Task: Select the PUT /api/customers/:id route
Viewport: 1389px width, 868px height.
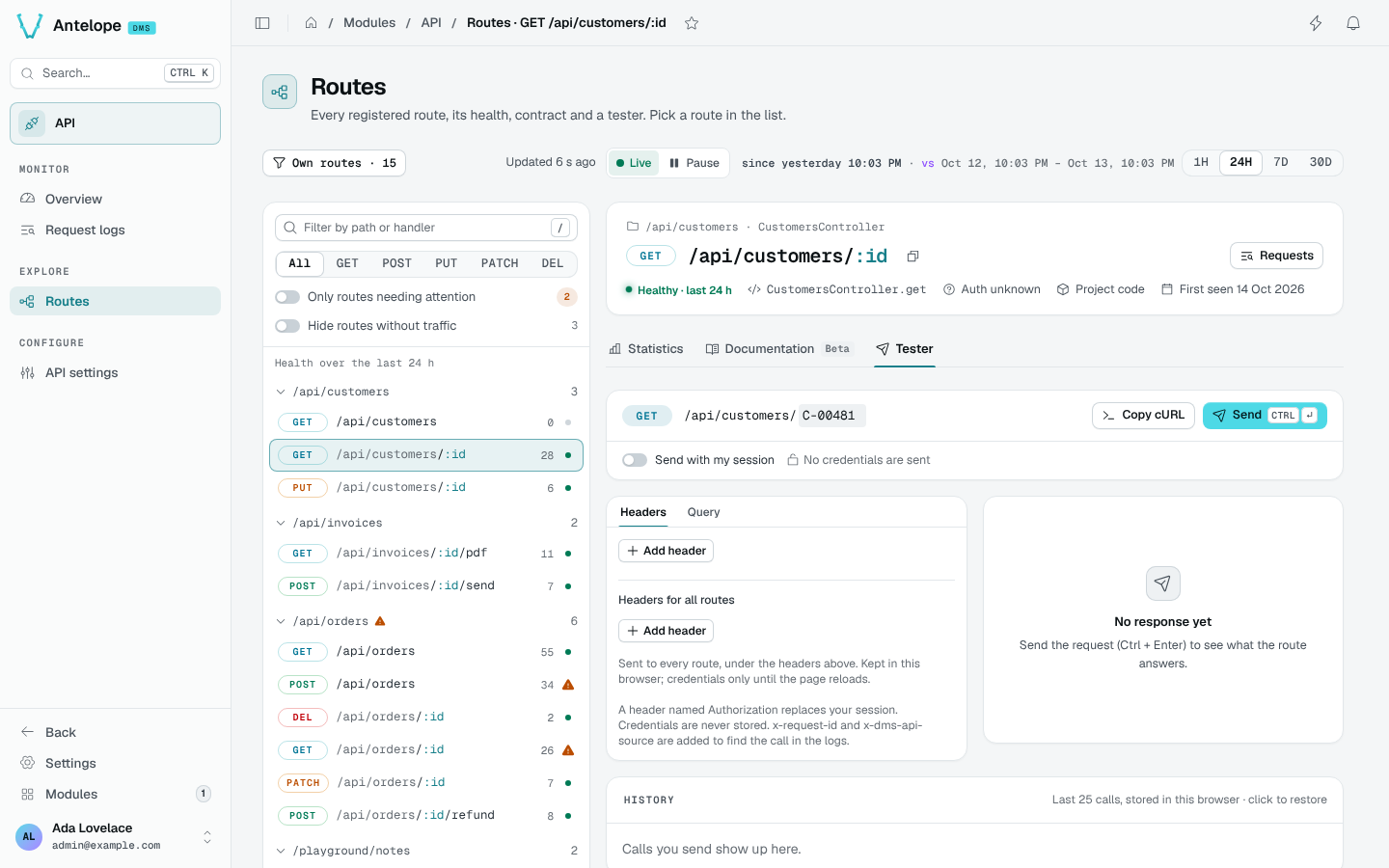Action: 426,488
